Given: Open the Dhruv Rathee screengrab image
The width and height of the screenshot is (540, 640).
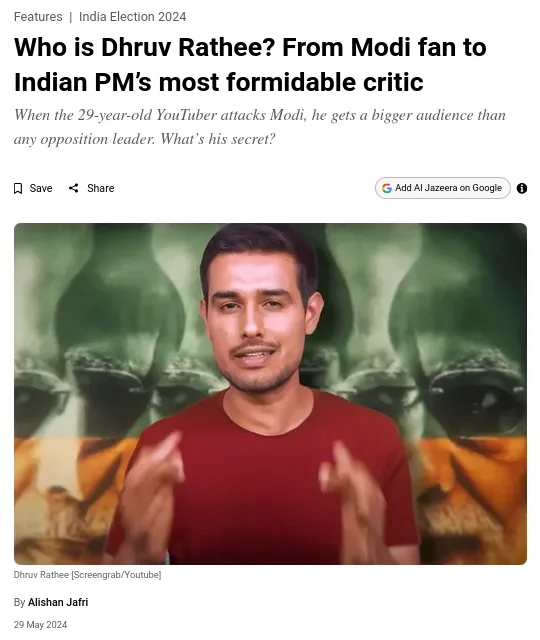Looking at the screenshot, I should click(270, 394).
